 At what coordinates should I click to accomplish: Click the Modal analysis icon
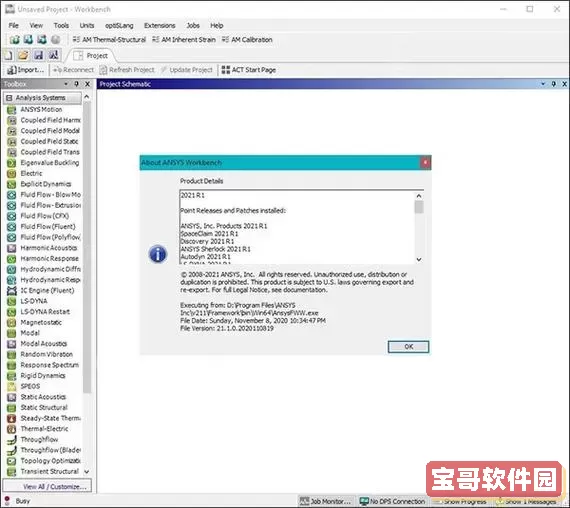[12, 333]
